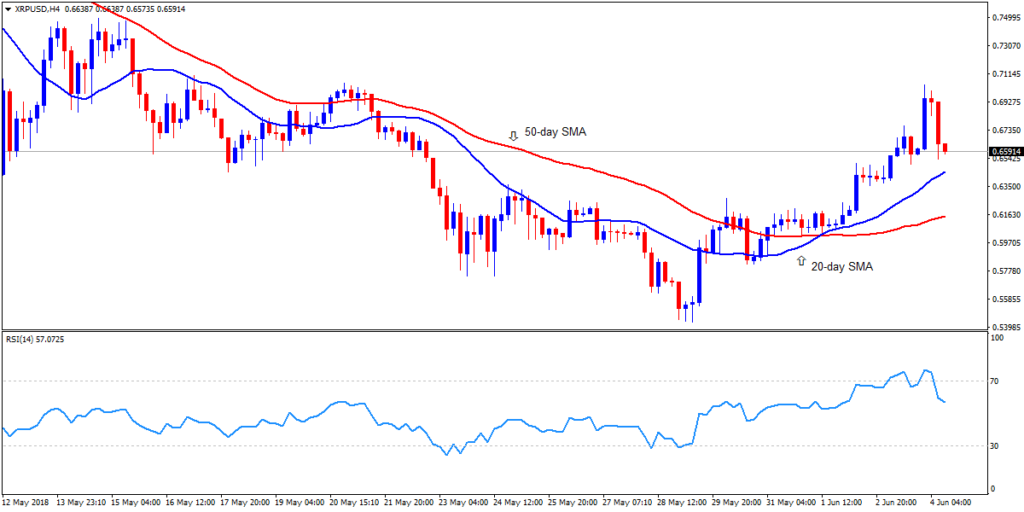Select the RSI 70 overbought level label
This screenshot has height=512, width=1024.
coord(995,381)
